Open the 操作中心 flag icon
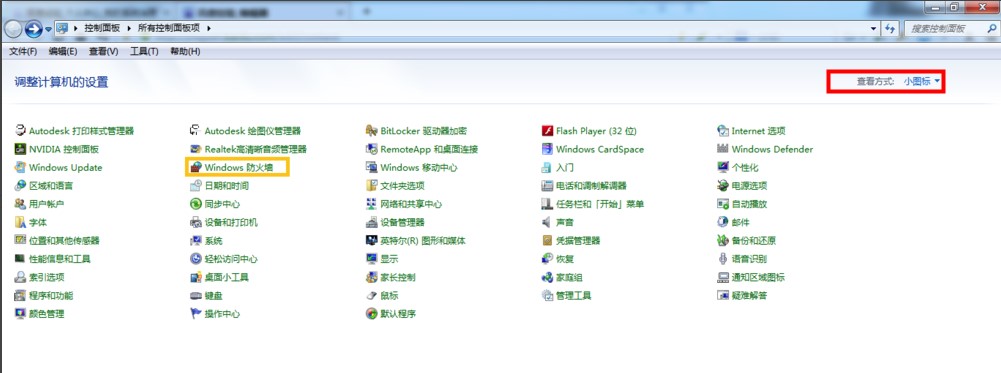 195,314
